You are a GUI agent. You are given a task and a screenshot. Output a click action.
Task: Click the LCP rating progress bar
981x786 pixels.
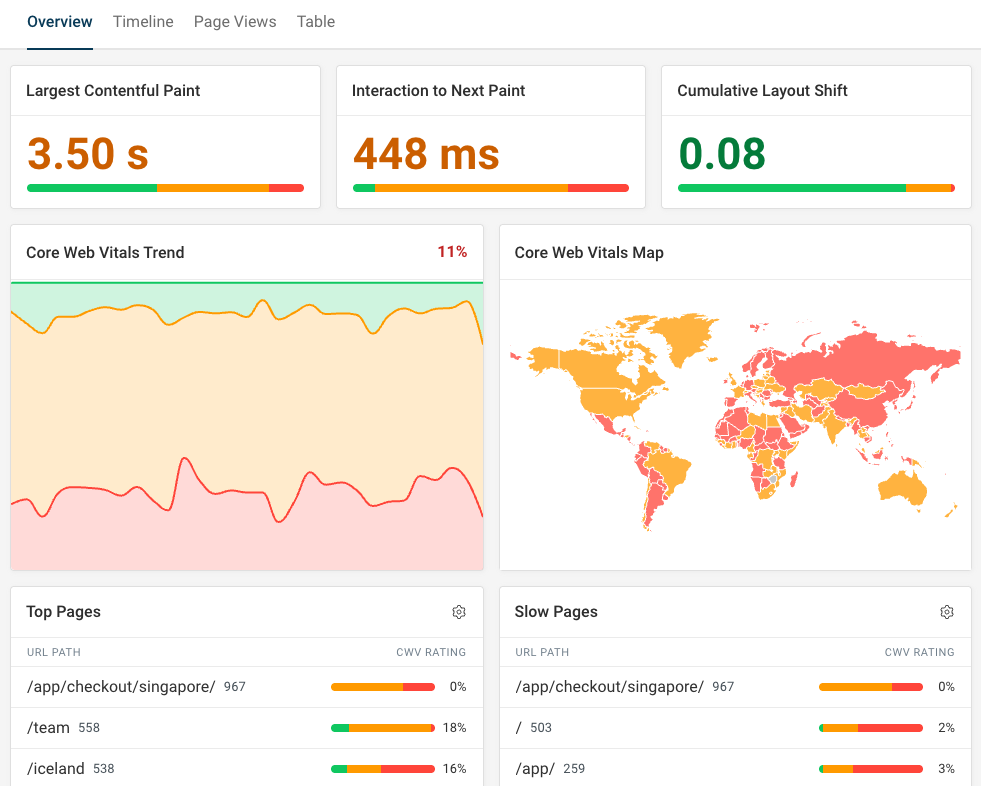point(165,187)
